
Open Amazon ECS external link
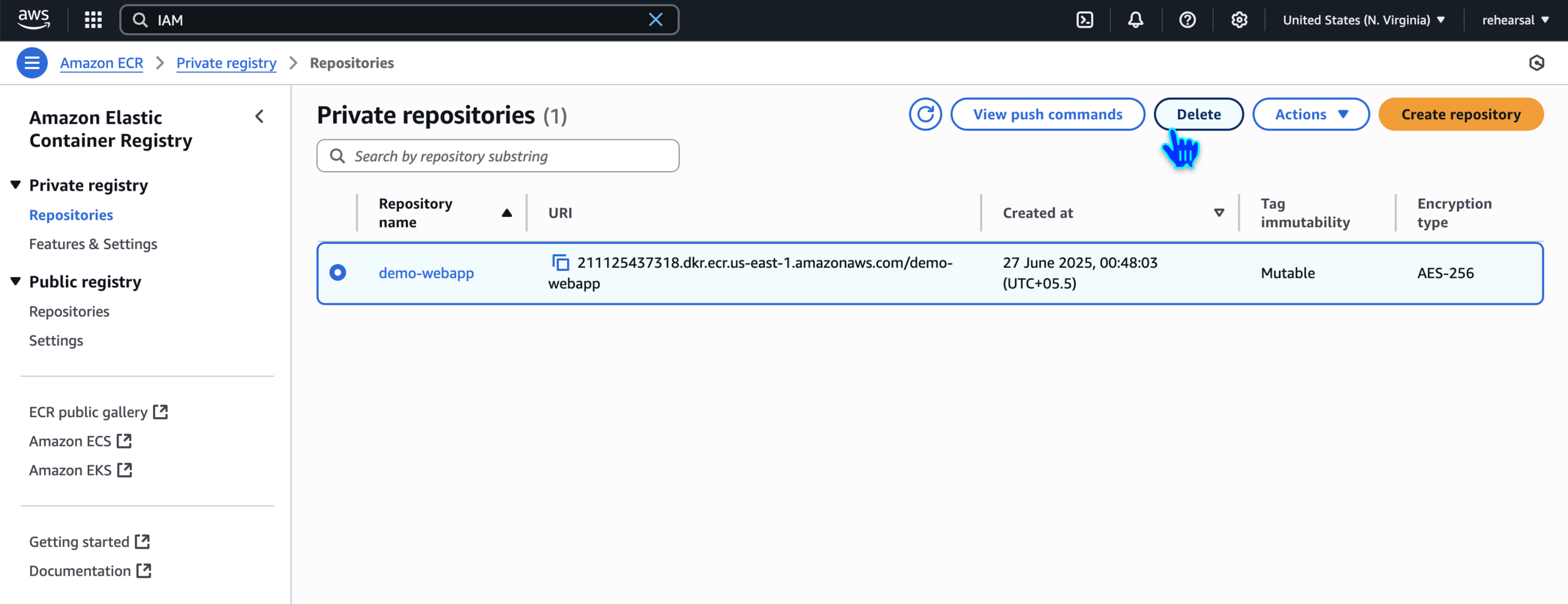point(80,441)
